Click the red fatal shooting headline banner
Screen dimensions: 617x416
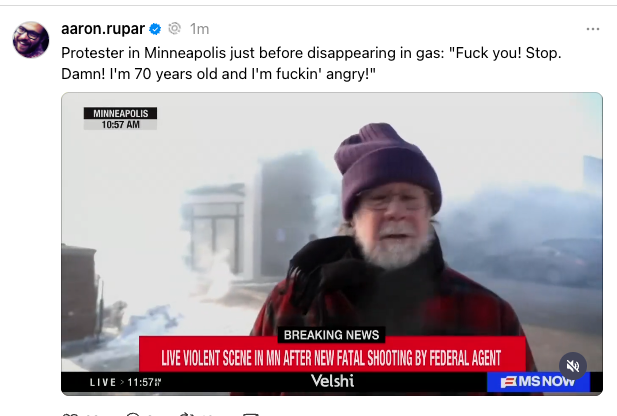(332, 357)
